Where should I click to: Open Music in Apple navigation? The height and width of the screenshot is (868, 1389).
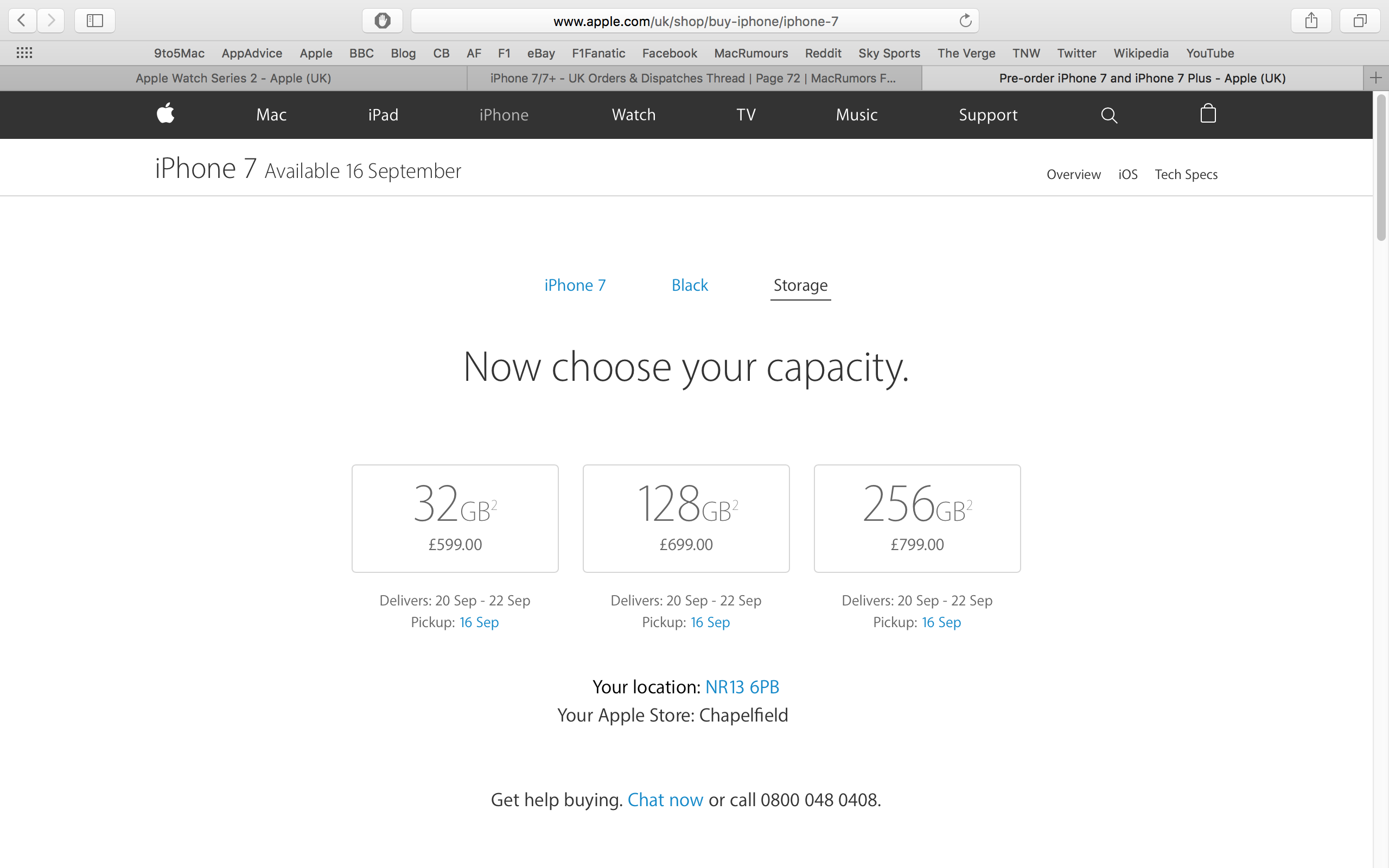(x=857, y=115)
